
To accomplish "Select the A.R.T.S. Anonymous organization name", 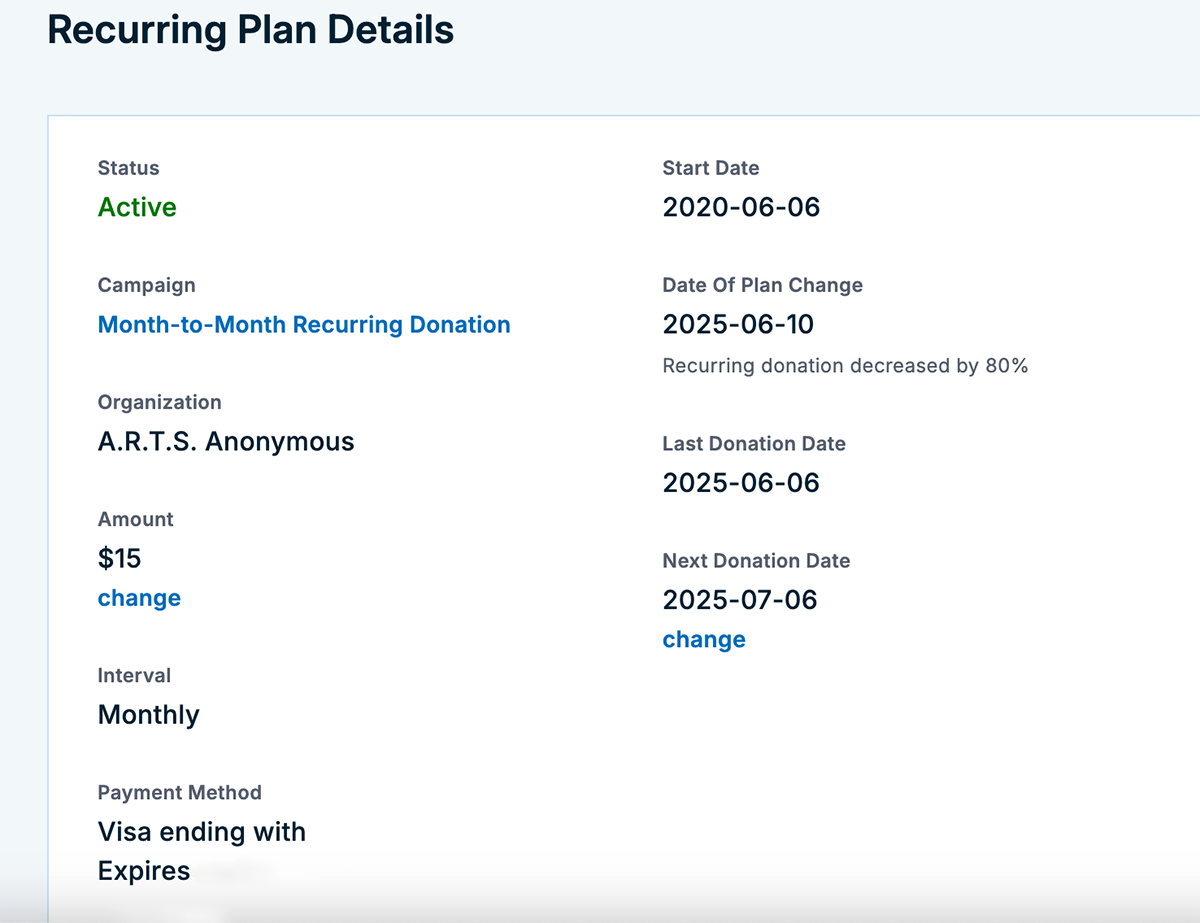I will point(226,442).
